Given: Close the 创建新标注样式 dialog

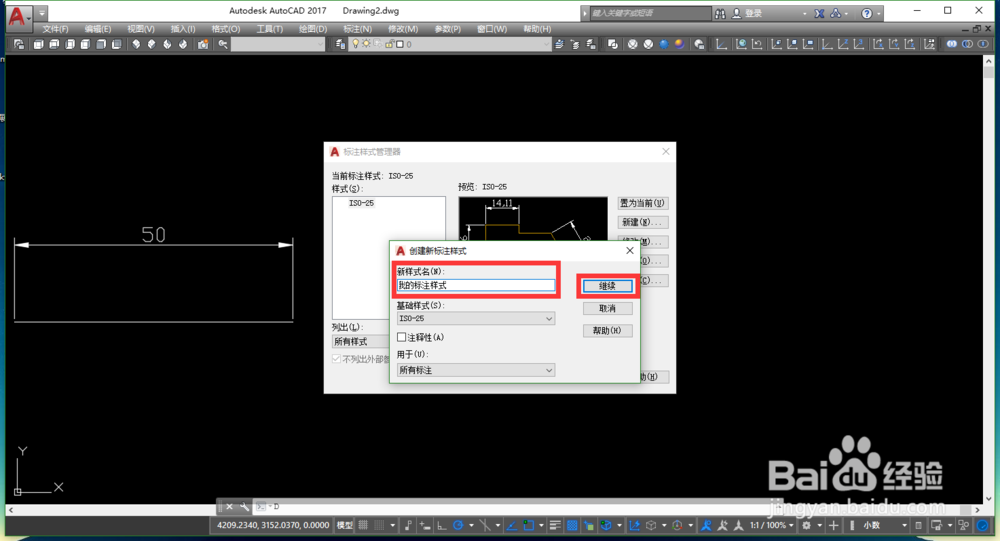Looking at the screenshot, I should point(629,251).
